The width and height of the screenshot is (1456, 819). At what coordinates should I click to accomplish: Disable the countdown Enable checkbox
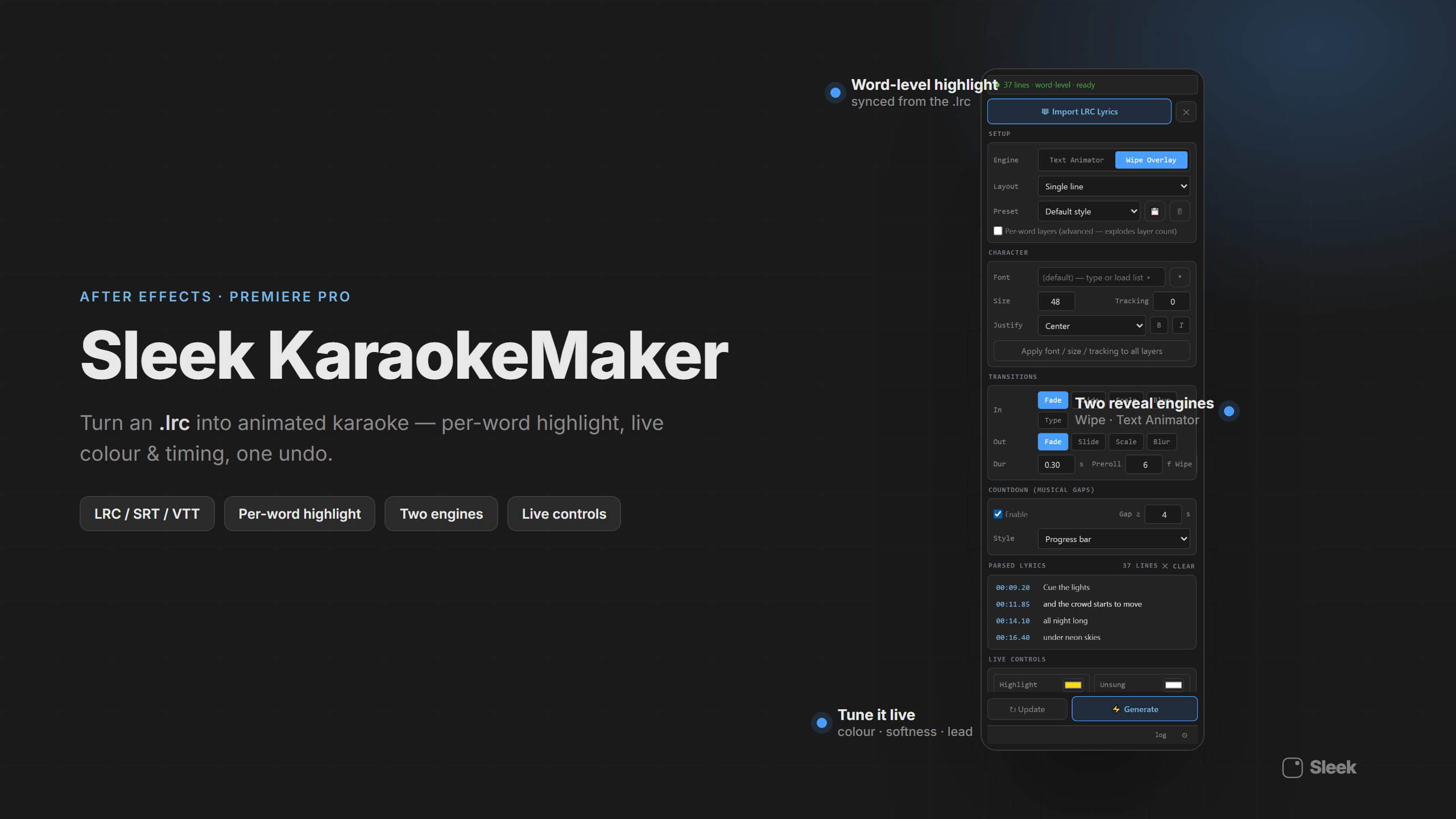click(998, 514)
